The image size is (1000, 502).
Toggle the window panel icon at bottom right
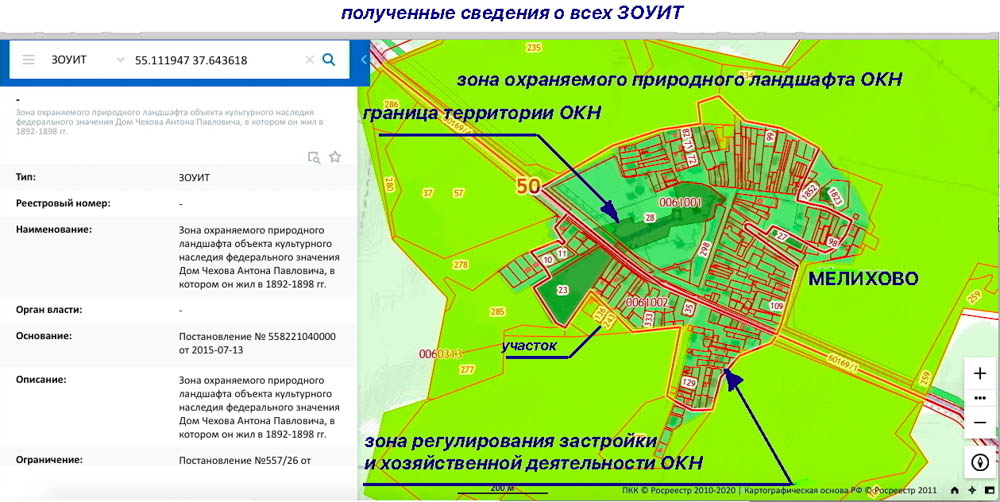tap(989, 490)
